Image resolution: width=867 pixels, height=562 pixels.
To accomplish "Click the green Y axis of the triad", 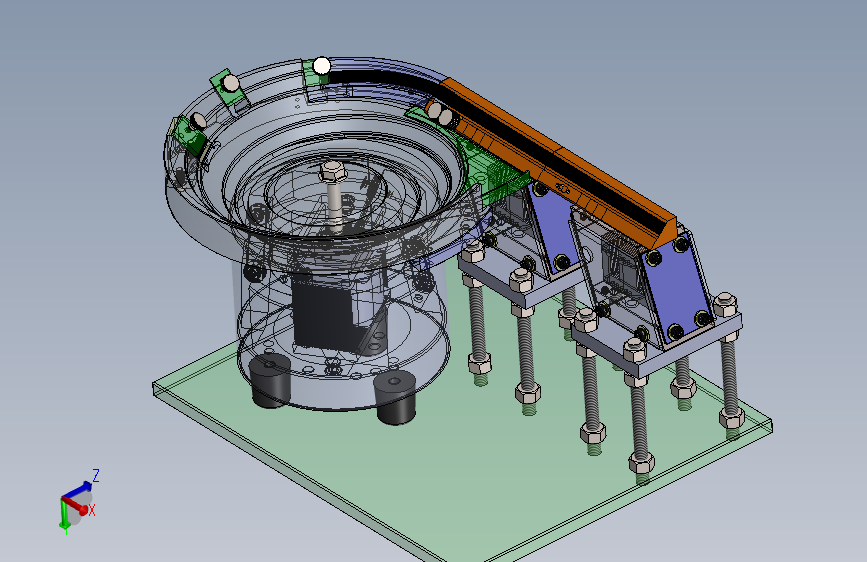I will click(x=64, y=513).
